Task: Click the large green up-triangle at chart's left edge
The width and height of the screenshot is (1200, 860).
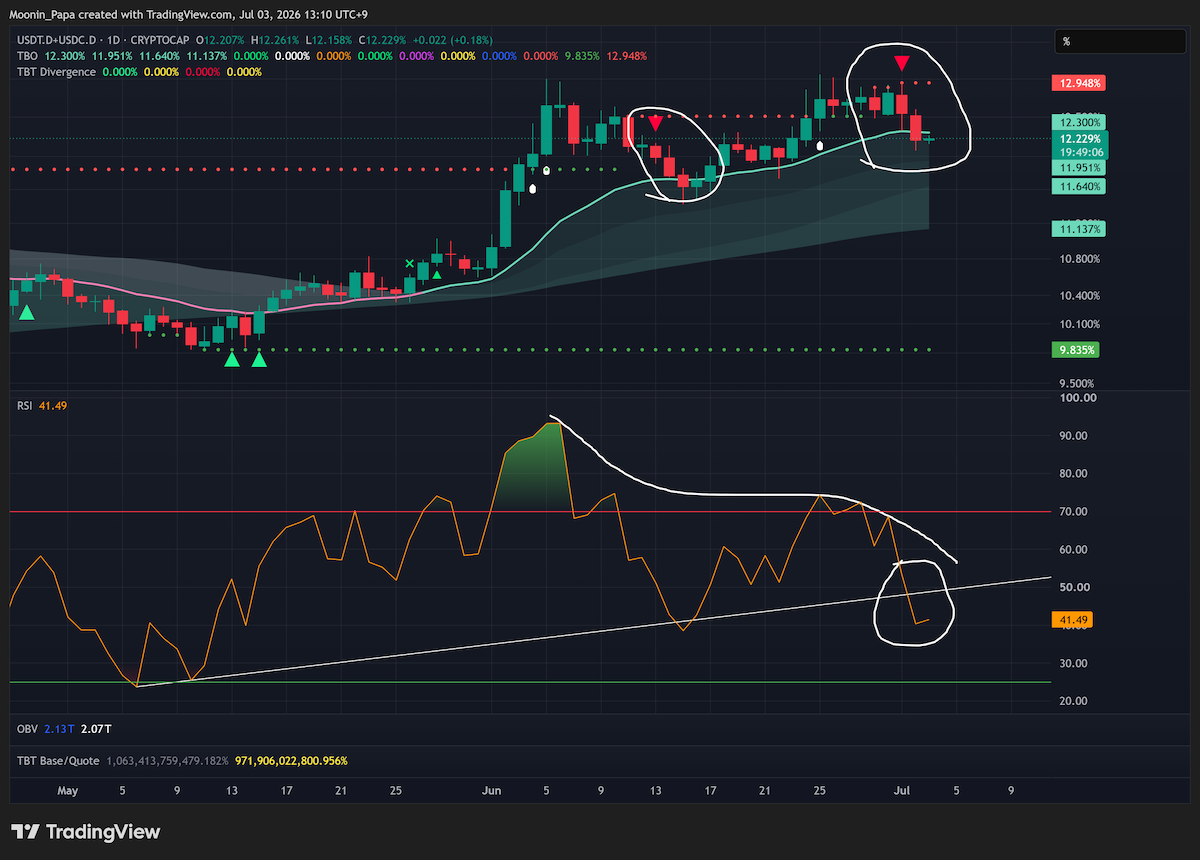Action: (26, 313)
